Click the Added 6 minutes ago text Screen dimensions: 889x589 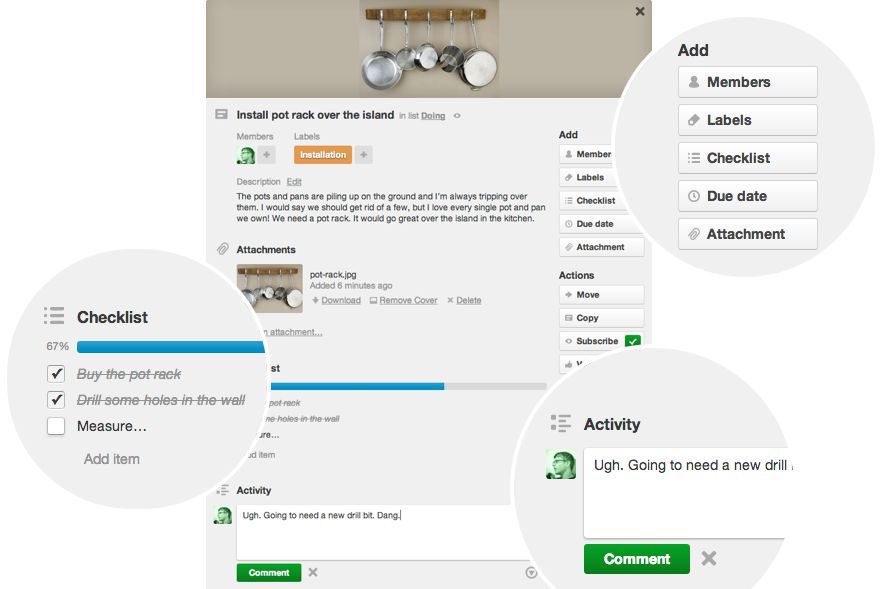pyautogui.click(x=351, y=286)
